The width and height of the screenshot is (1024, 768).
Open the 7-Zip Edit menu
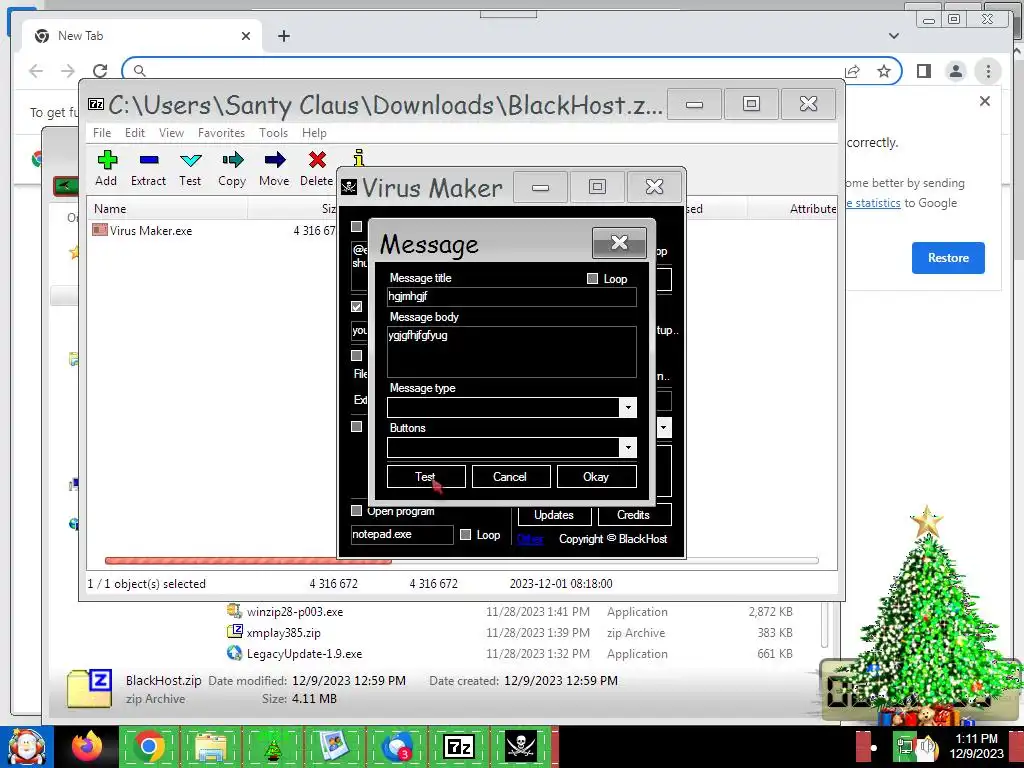click(x=135, y=133)
